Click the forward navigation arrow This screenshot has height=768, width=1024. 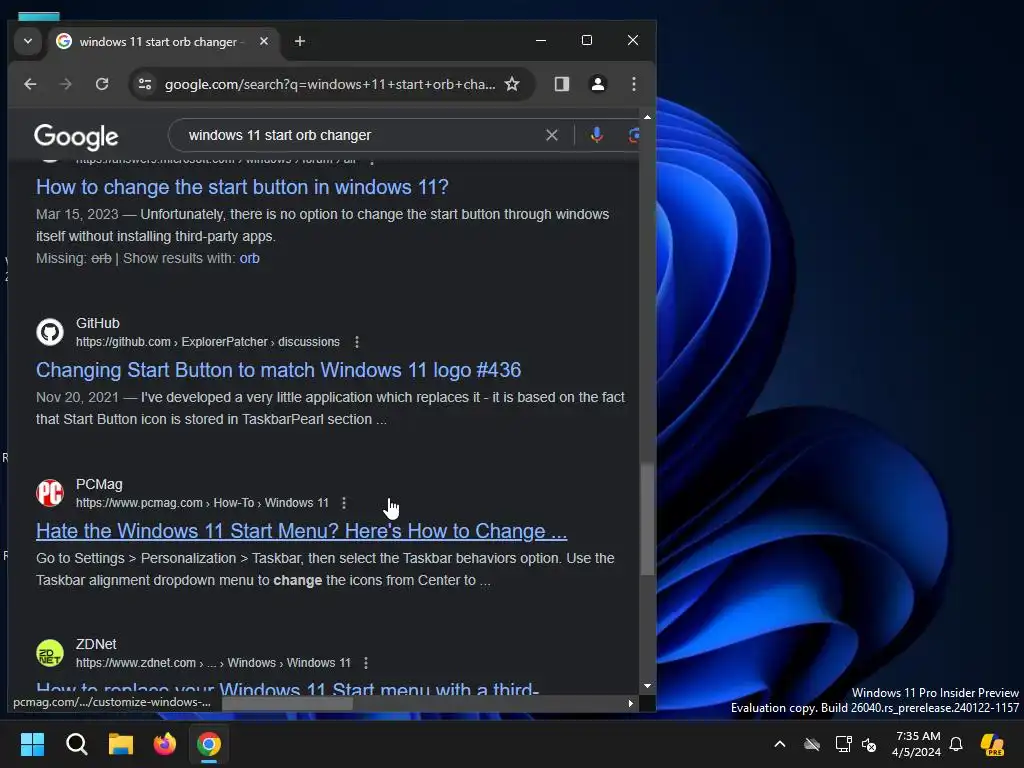[65, 84]
